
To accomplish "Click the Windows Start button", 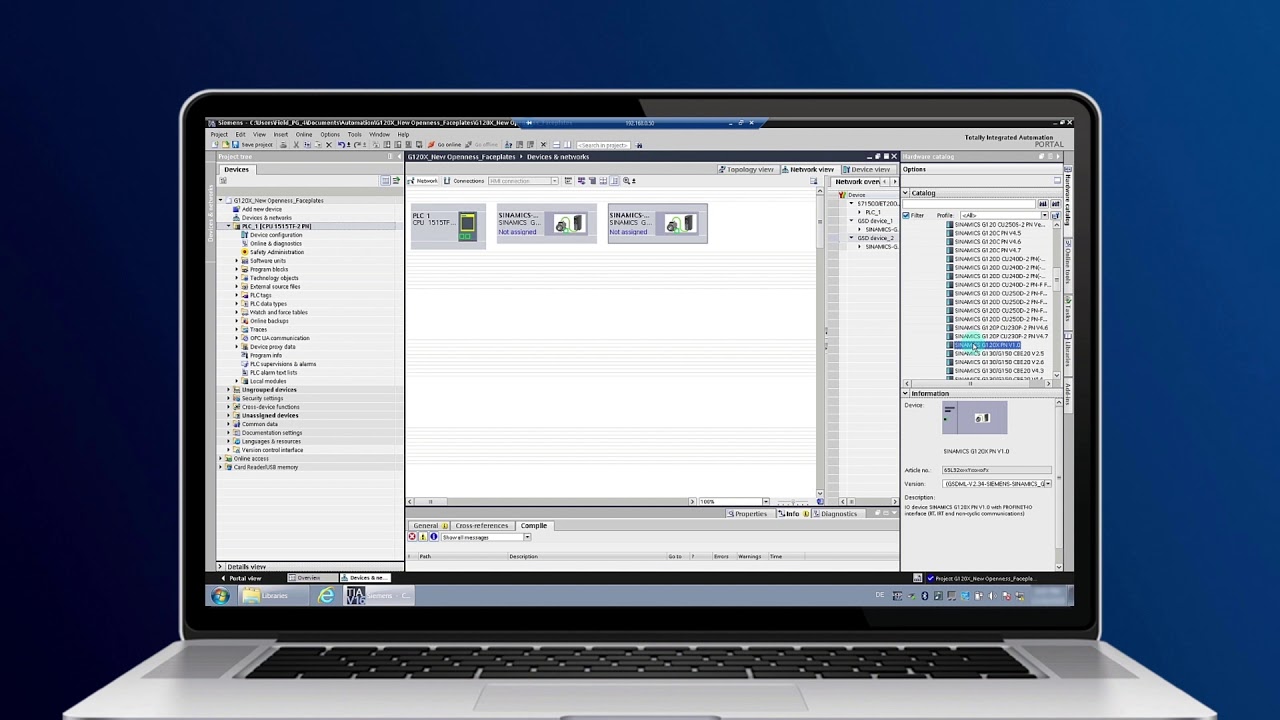I will click(x=220, y=596).
